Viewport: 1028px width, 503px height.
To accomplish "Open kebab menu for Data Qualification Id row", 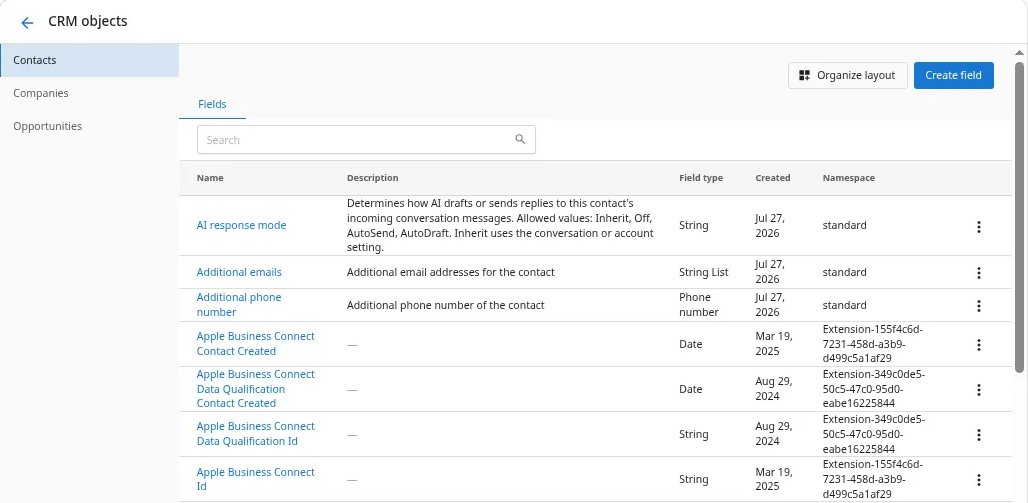I will (x=978, y=435).
